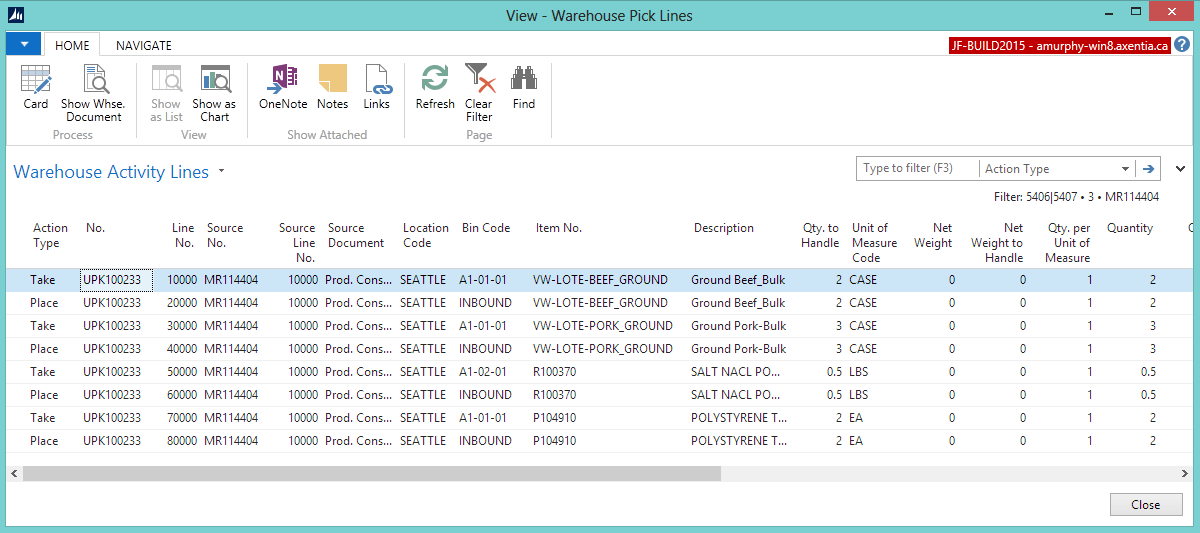The height and width of the screenshot is (533, 1200).
Task: Expand Warehouse Activity Lines title dropdown
Action: coord(221,172)
